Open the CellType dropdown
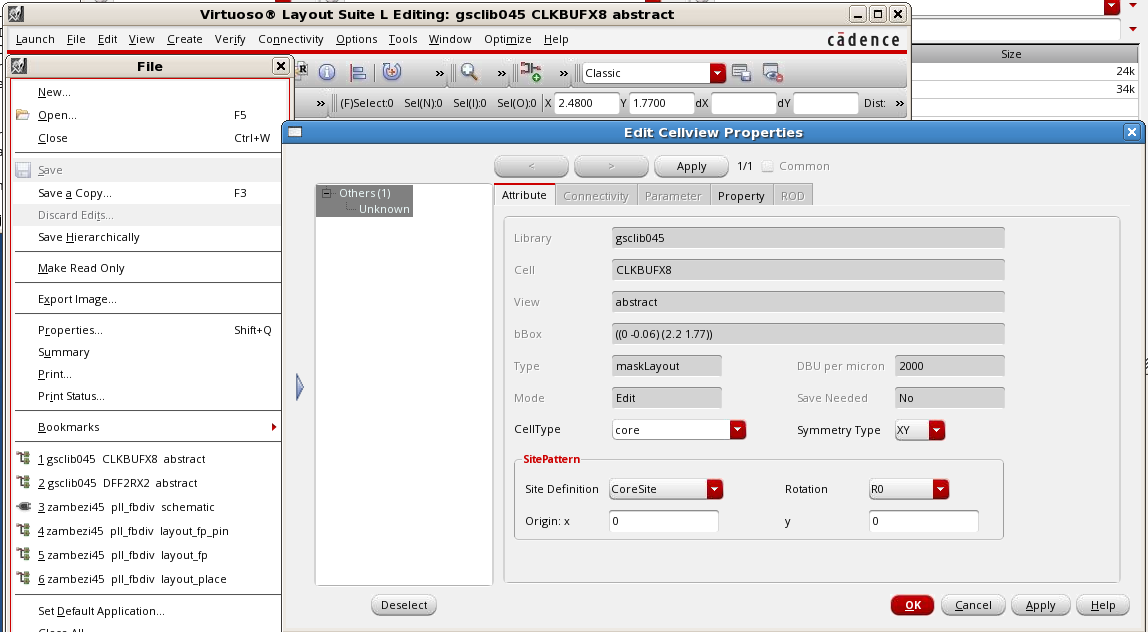Image resolution: width=1148 pixels, height=632 pixels. click(x=738, y=430)
